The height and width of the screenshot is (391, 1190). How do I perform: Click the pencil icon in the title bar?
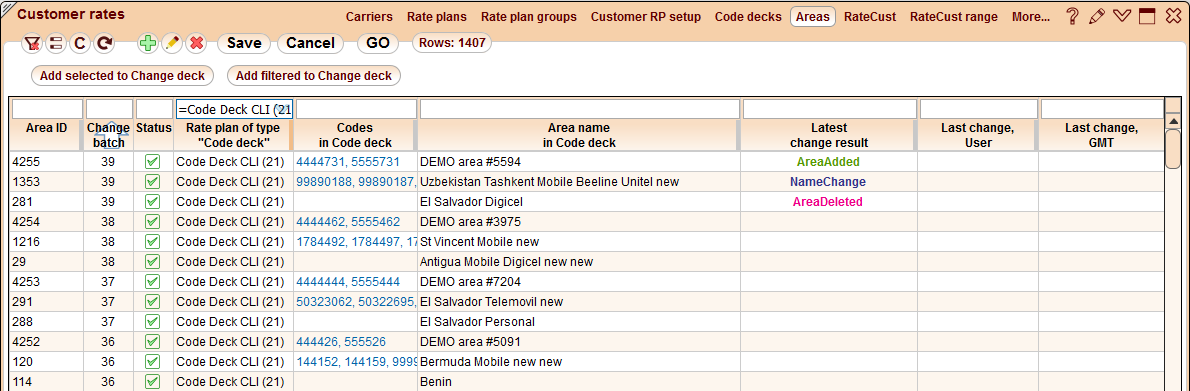point(1096,17)
